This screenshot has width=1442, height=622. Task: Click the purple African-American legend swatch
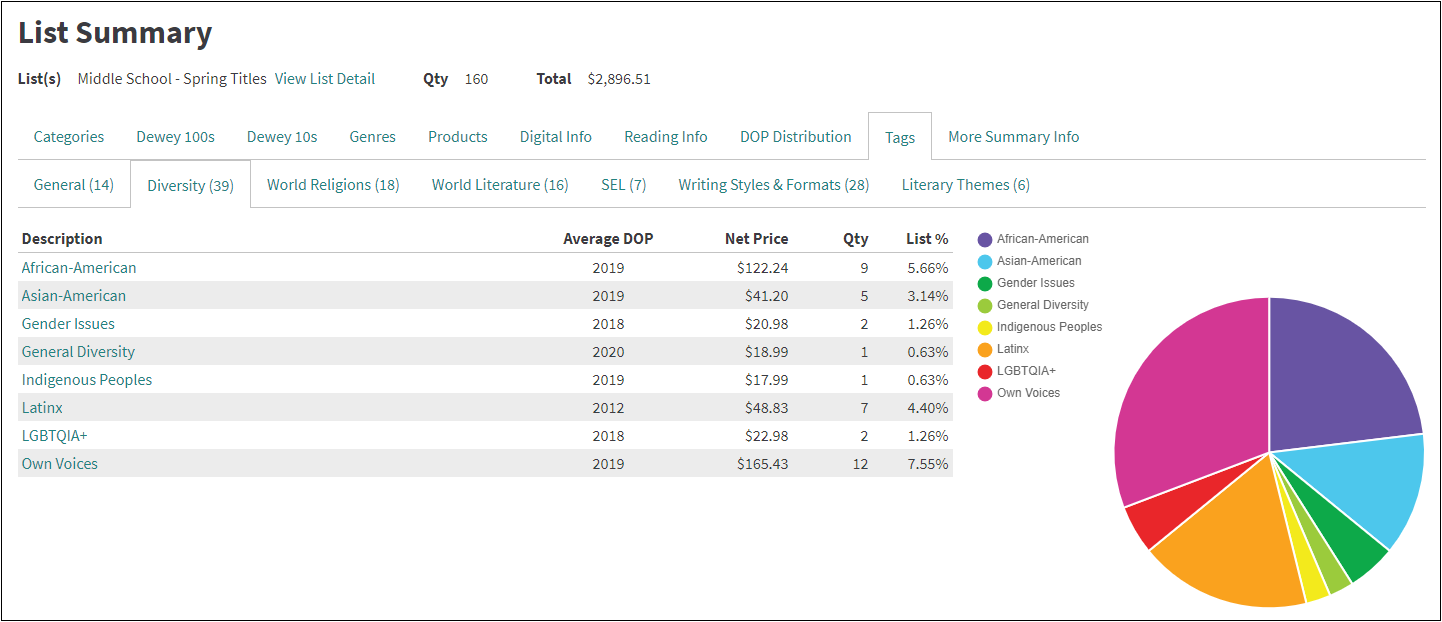click(985, 240)
